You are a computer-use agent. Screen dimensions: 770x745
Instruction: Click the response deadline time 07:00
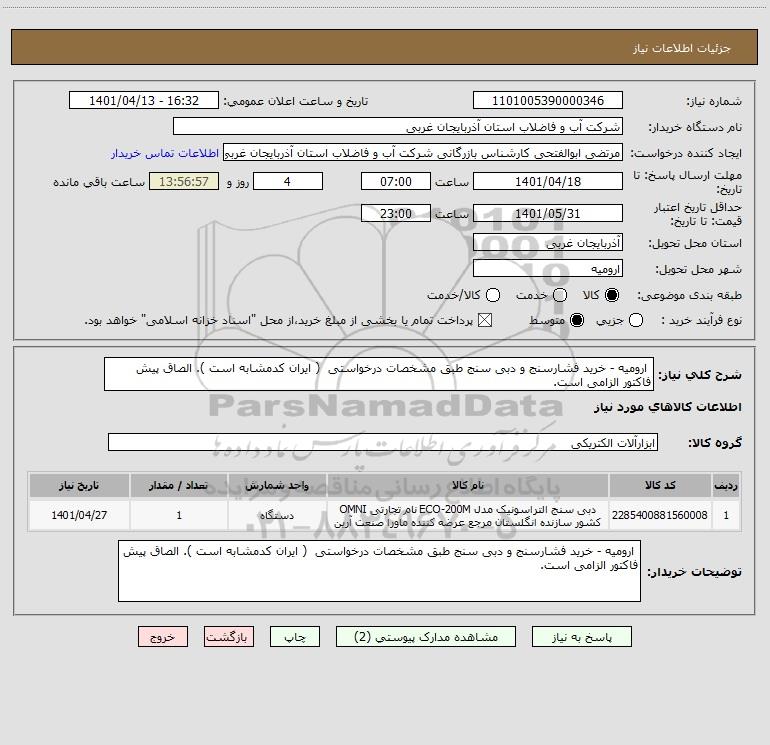396,181
